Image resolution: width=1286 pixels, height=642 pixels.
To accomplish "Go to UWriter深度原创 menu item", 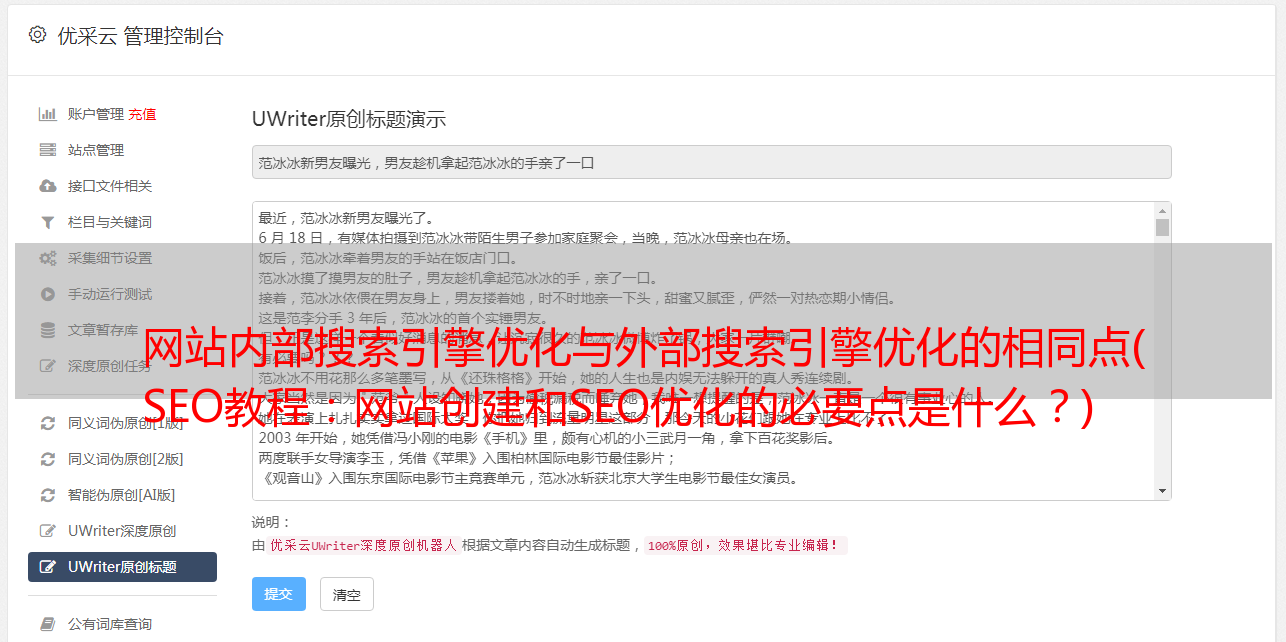I will tap(122, 531).
